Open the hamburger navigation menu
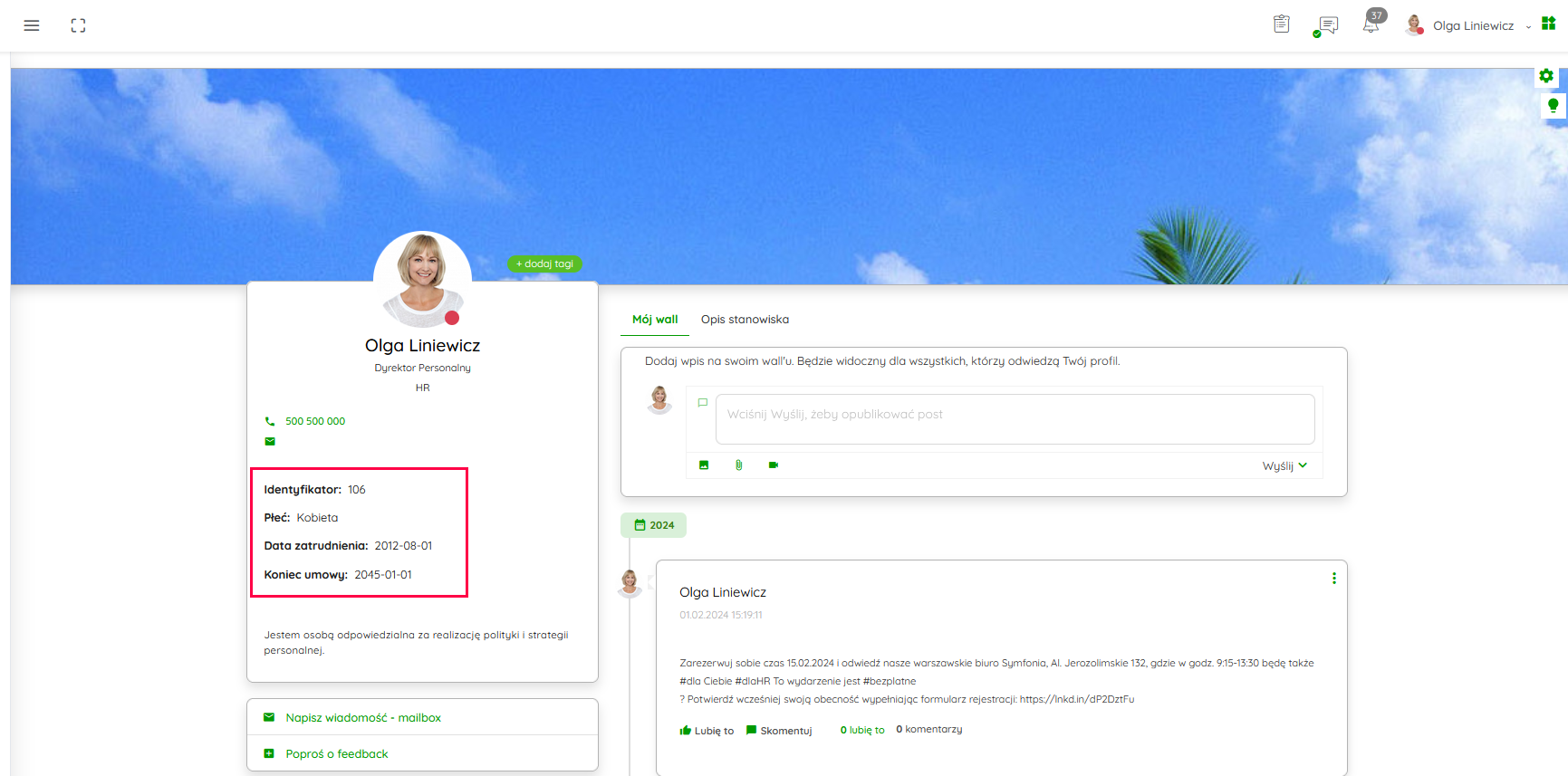The height and width of the screenshot is (776, 1568). 32,25
